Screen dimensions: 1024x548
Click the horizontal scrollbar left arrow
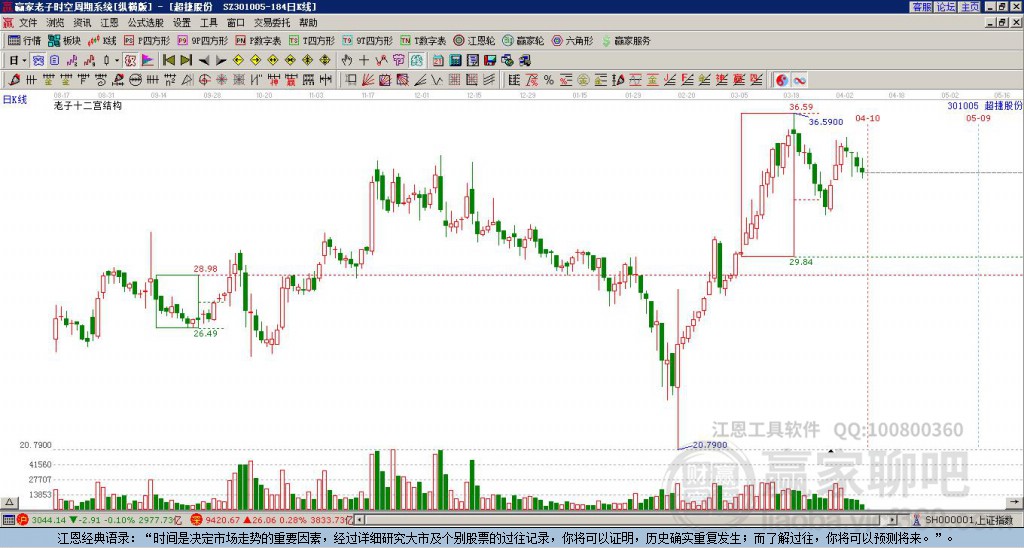tap(359, 520)
